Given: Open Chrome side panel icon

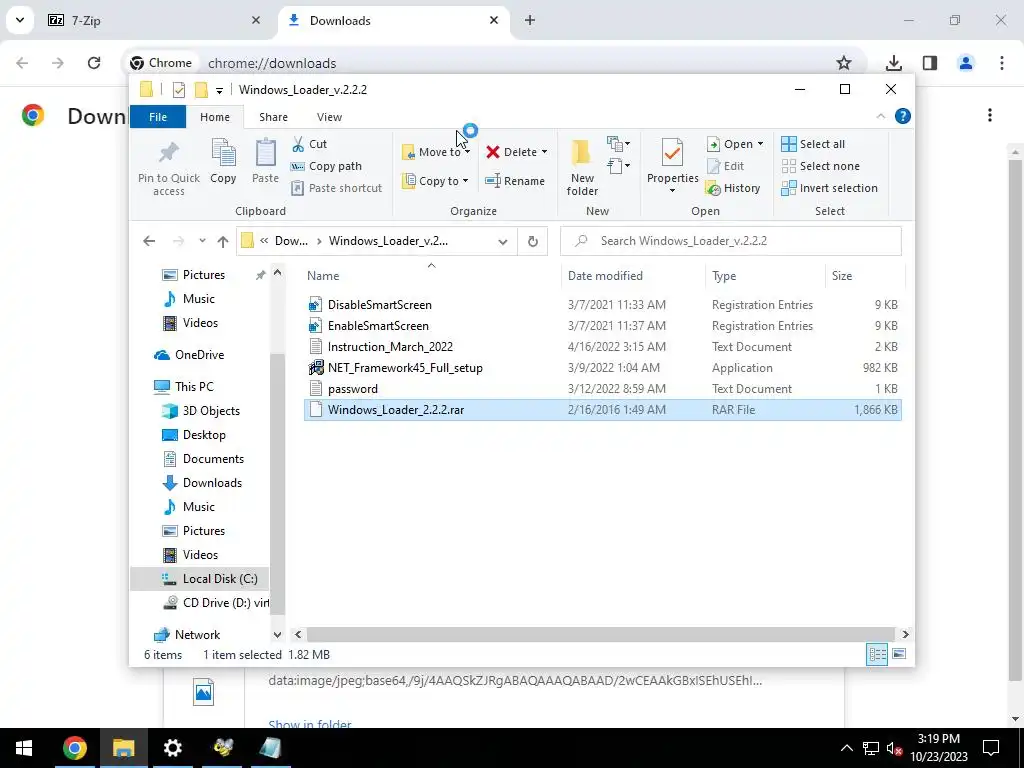Looking at the screenshot, I should click(930, 63).
